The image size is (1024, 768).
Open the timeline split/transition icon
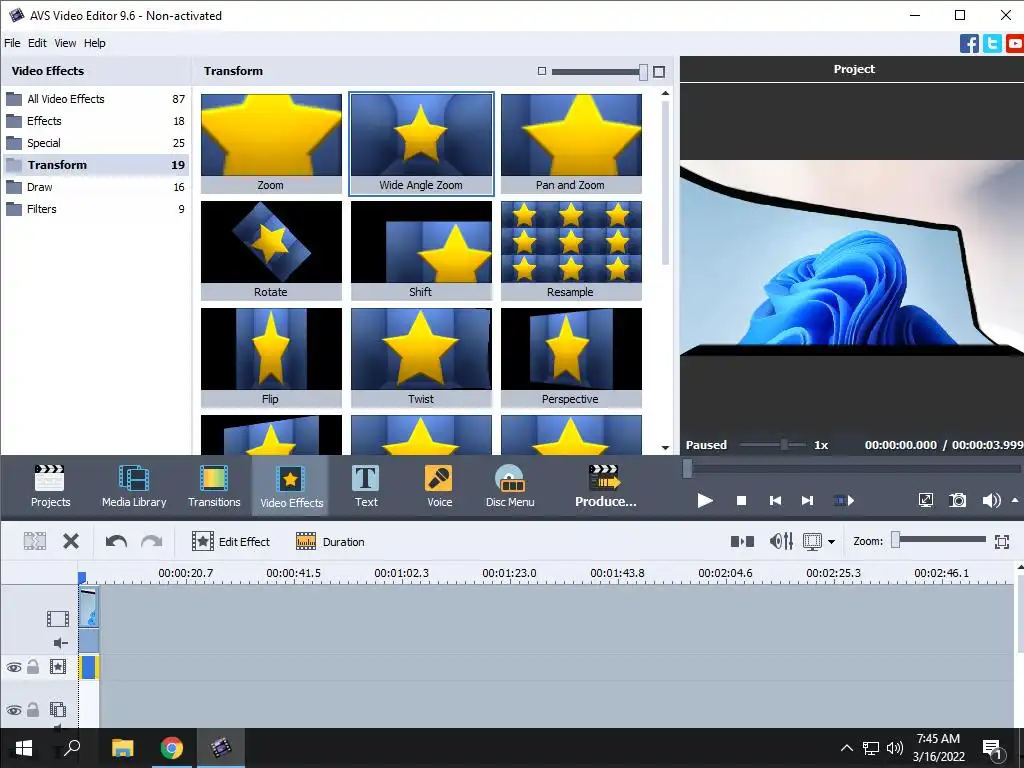coord(742,541)
